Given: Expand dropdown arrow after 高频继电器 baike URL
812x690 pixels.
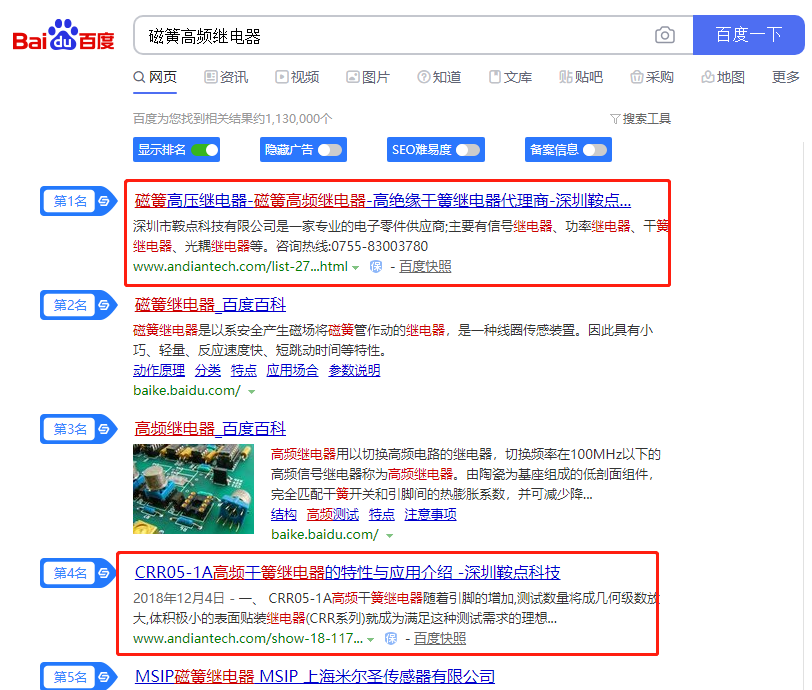Looking at the screenshot, I should click(389, 536).
